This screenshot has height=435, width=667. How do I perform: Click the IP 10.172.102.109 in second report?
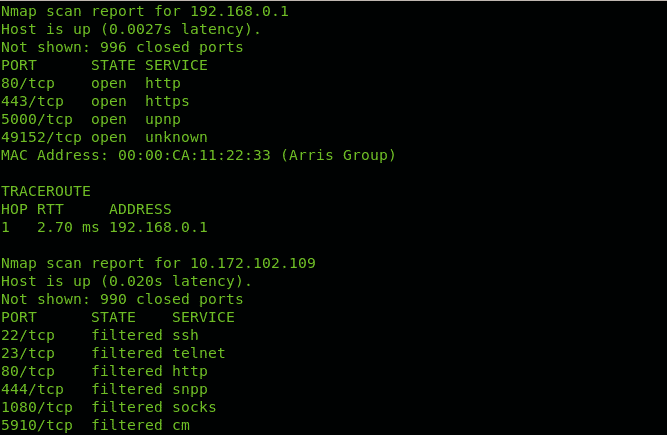tap(253, 263)
